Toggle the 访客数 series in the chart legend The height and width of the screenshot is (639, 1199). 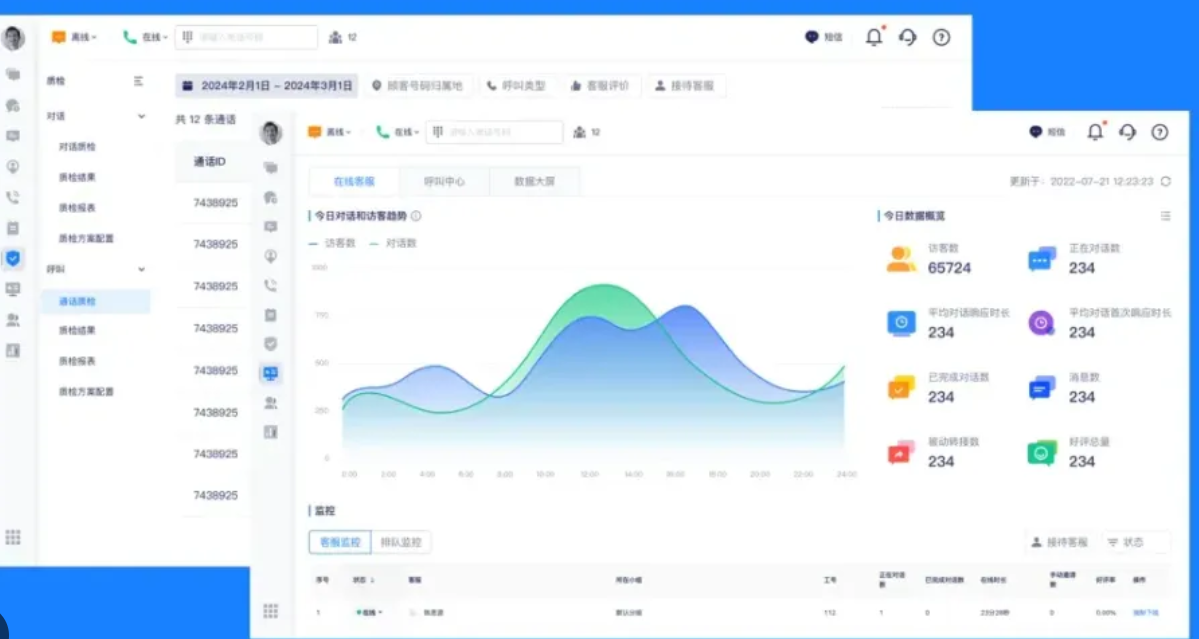333,243
